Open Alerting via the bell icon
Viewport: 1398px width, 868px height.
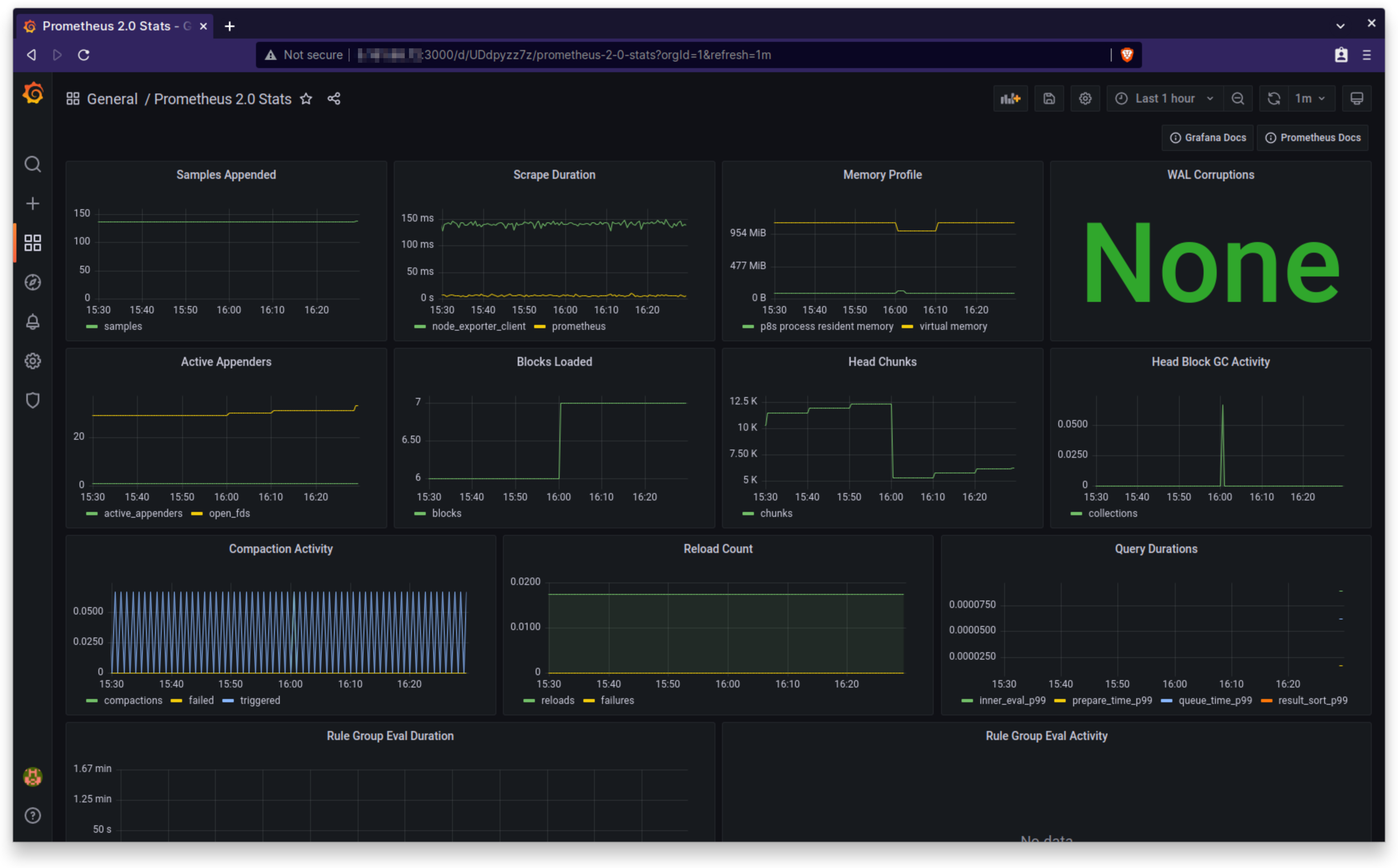click(33, 322)
